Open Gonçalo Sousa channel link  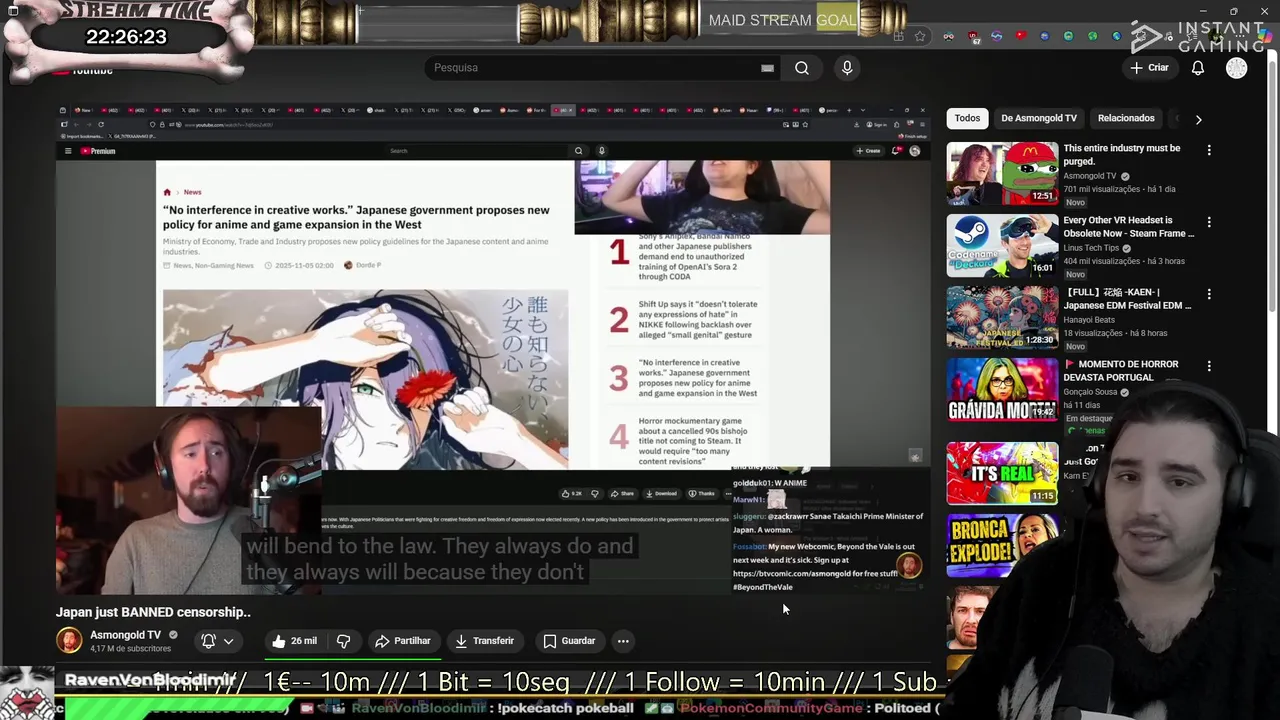point(1090,392)
